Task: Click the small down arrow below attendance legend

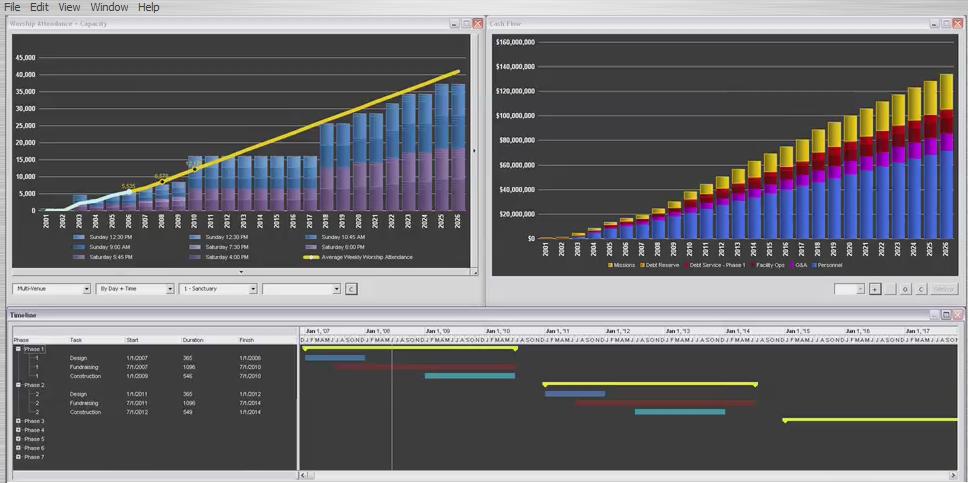Action: click(241, 272)
